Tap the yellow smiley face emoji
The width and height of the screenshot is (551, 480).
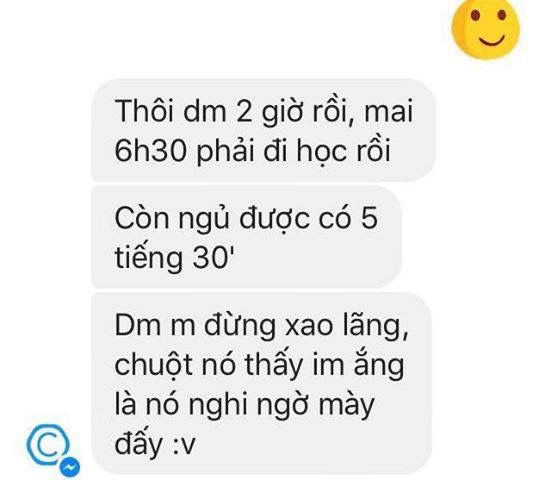click(486, 26)
